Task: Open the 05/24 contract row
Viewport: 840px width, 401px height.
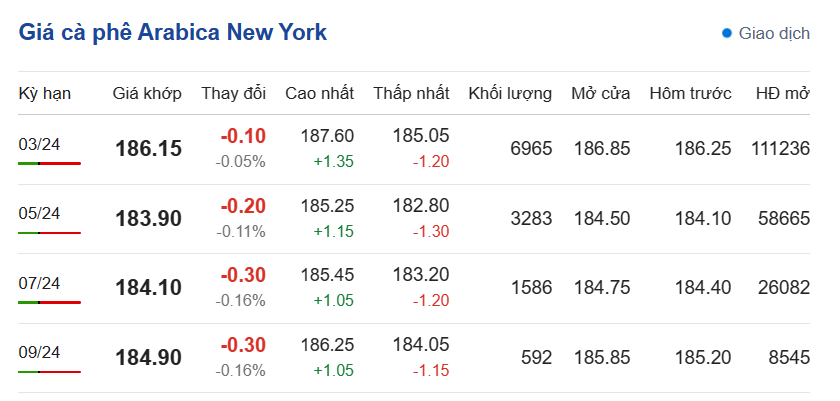Action: coord(40,213)
